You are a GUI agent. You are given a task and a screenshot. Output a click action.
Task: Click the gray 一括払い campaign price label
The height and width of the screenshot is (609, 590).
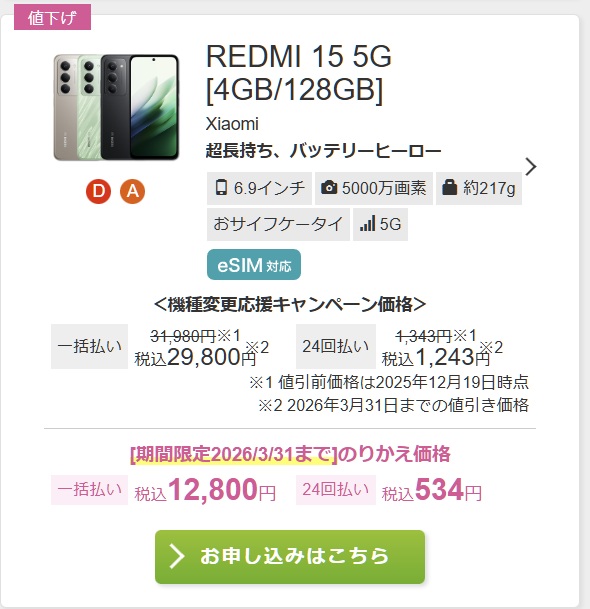click(x=89, y=346)
